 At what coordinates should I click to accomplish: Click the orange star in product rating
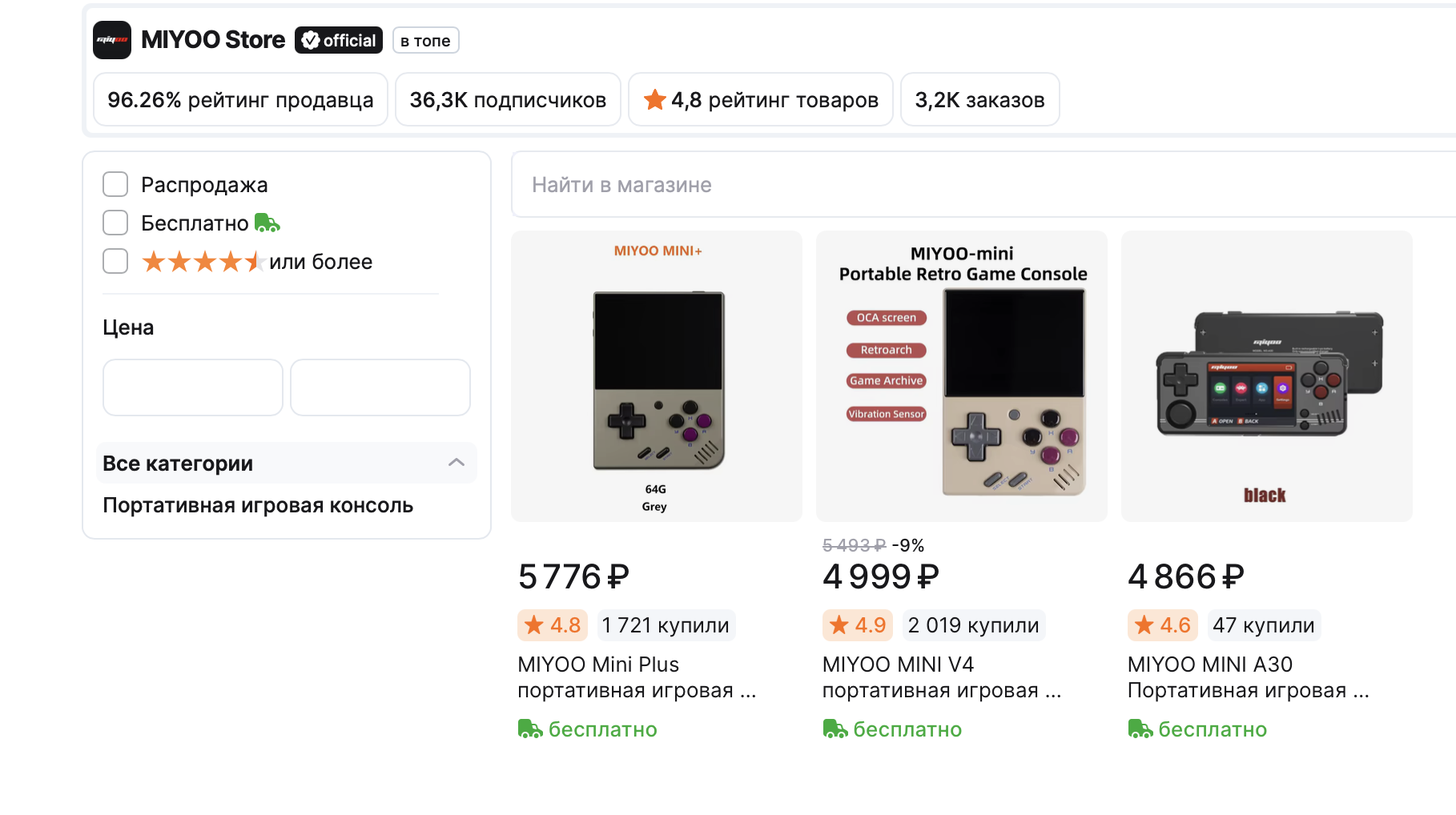click(655, 100)
